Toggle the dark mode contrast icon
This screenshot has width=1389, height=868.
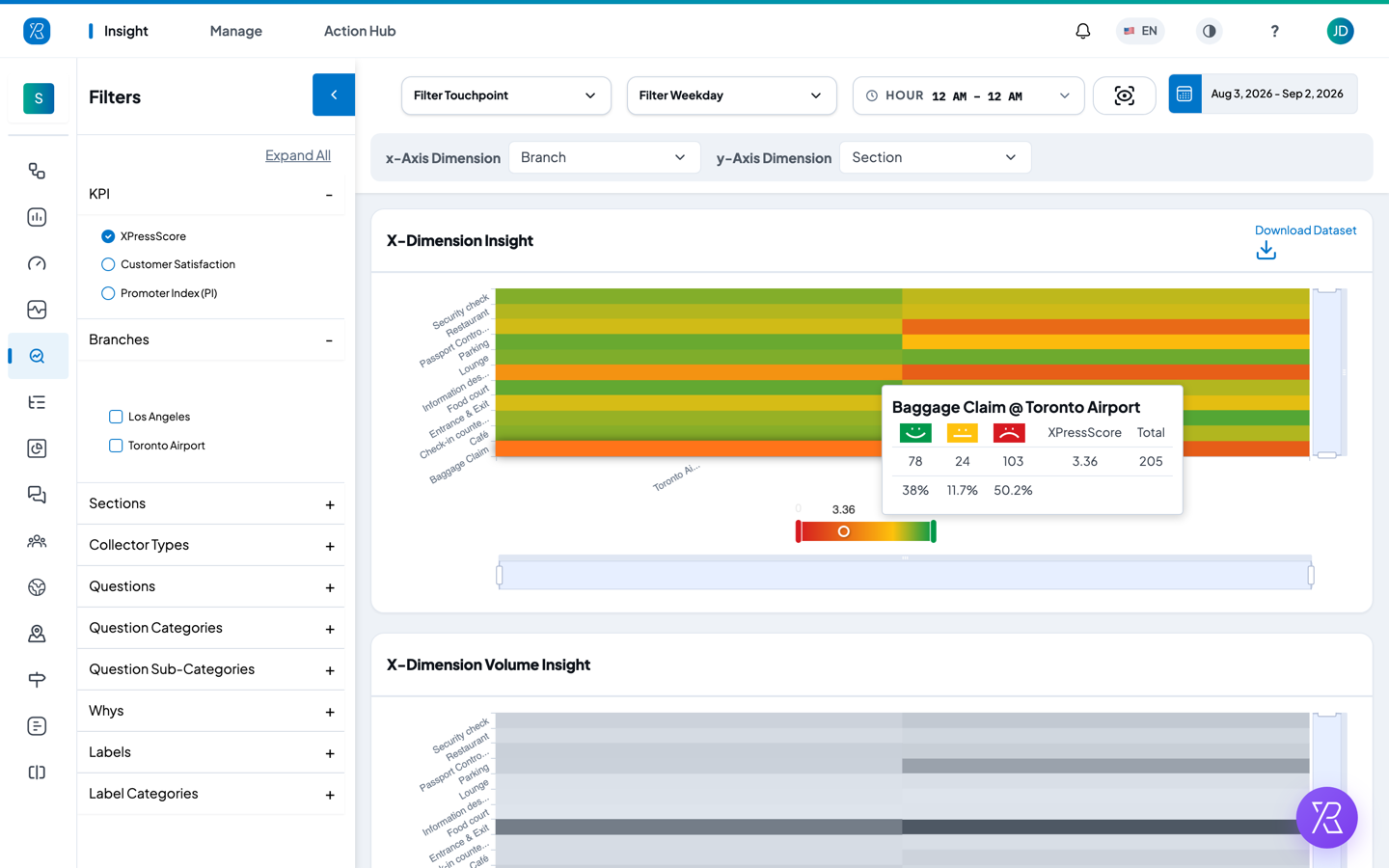tap(1209, 31)
